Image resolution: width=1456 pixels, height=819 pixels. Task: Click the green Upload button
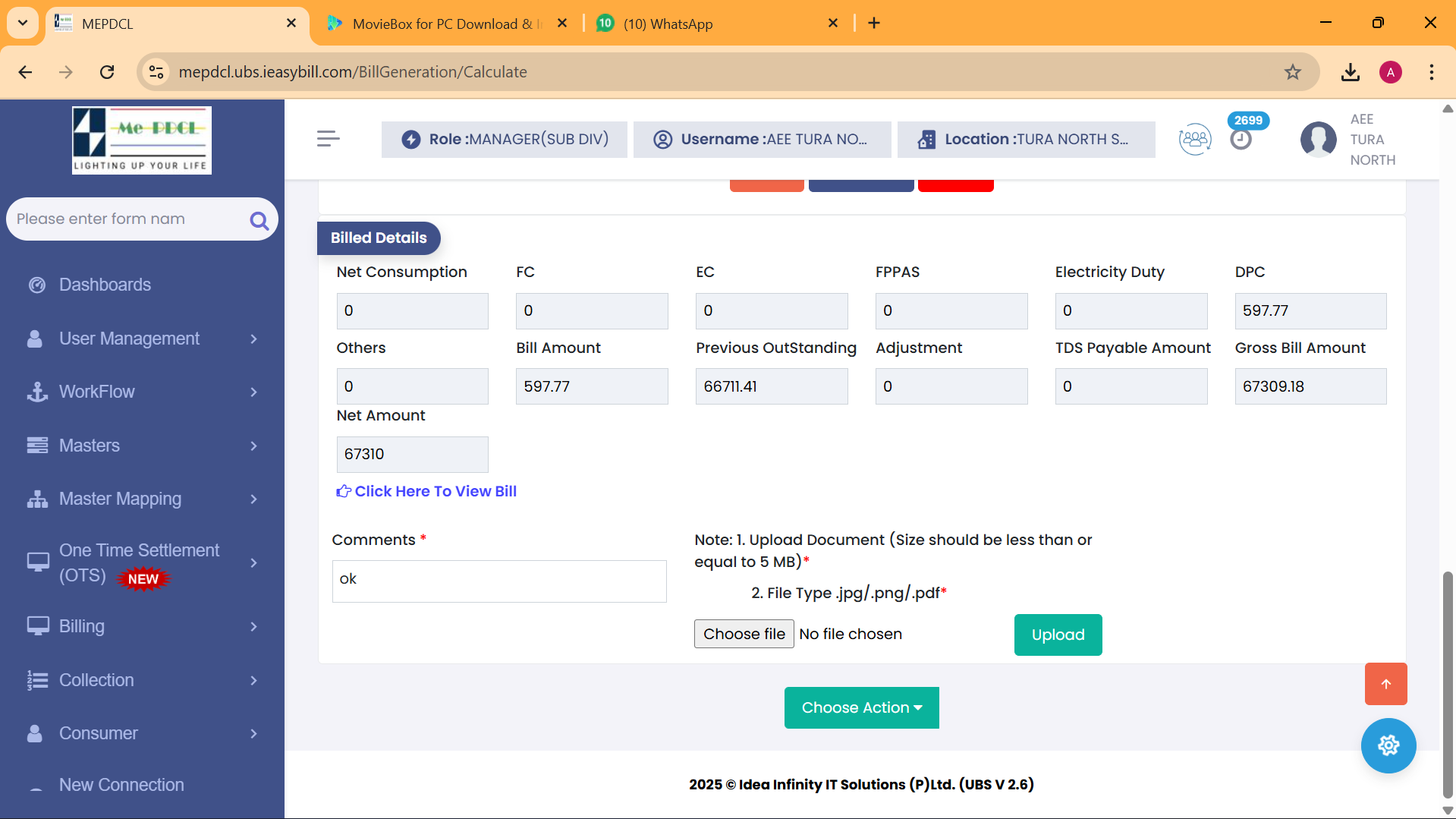[1058, 635]
